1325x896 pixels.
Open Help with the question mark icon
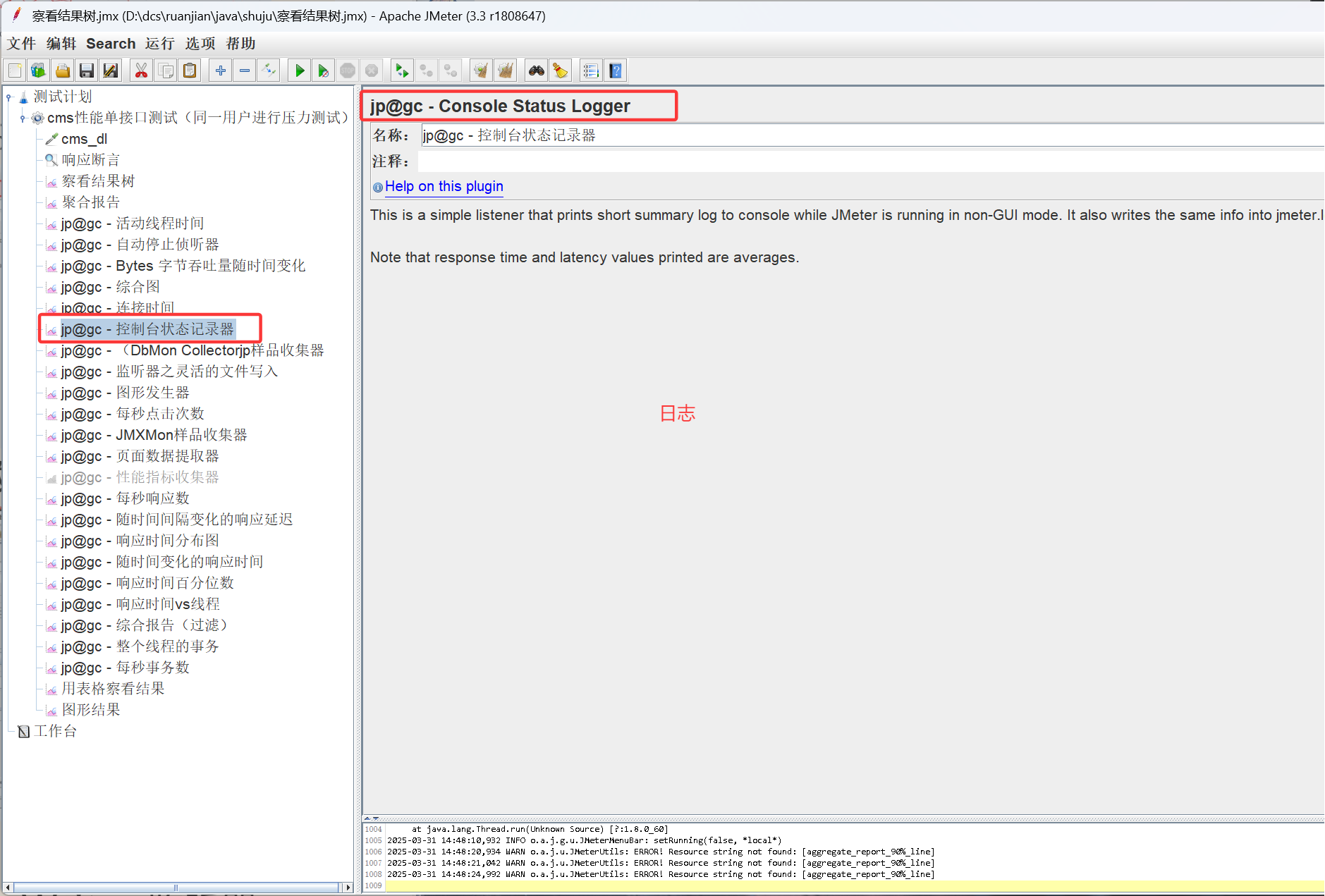[x=616, y=70]
